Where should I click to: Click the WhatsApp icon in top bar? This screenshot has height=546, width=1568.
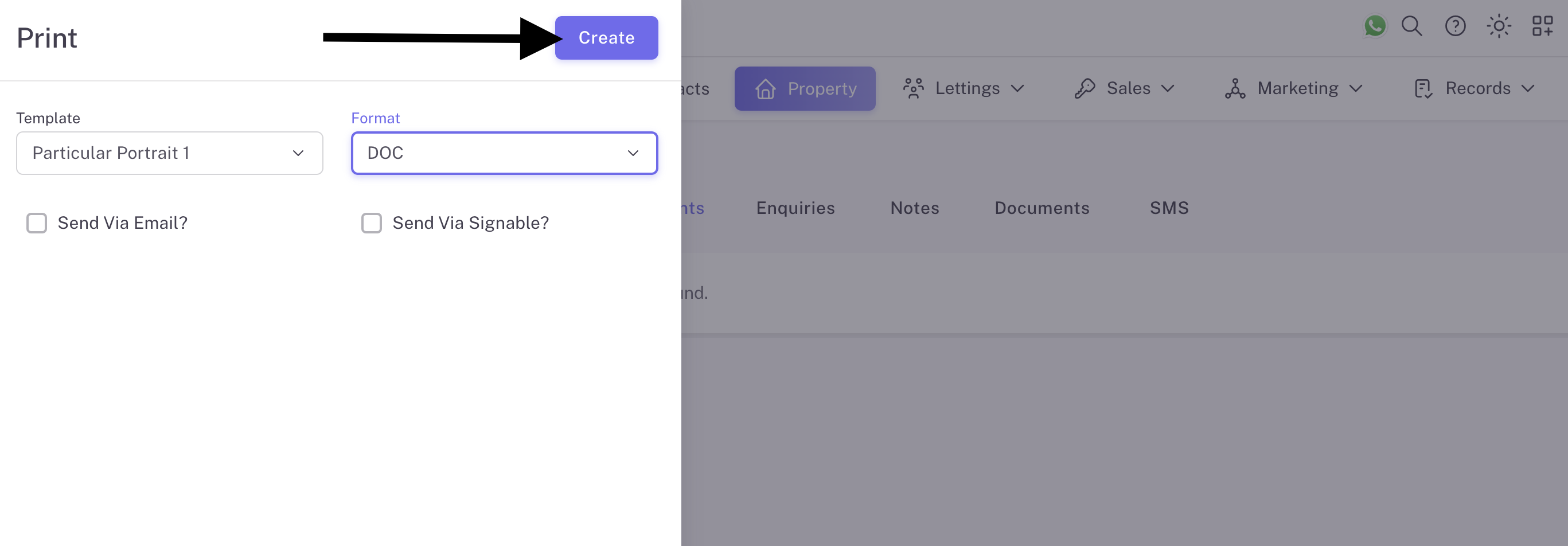click(x=1374, y=26)
